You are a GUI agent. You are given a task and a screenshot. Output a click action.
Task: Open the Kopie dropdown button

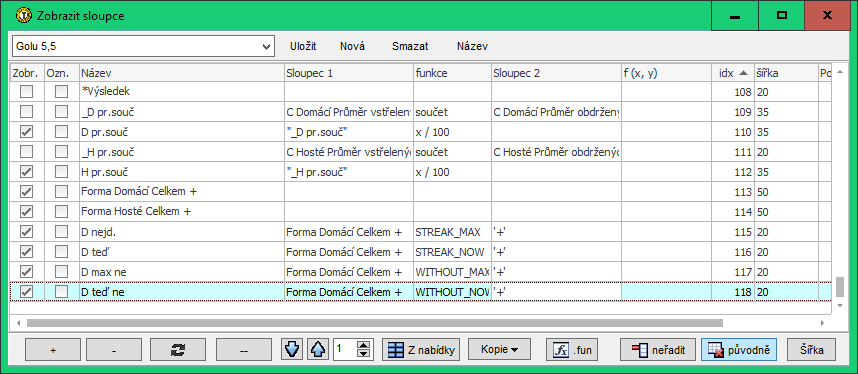500,349
